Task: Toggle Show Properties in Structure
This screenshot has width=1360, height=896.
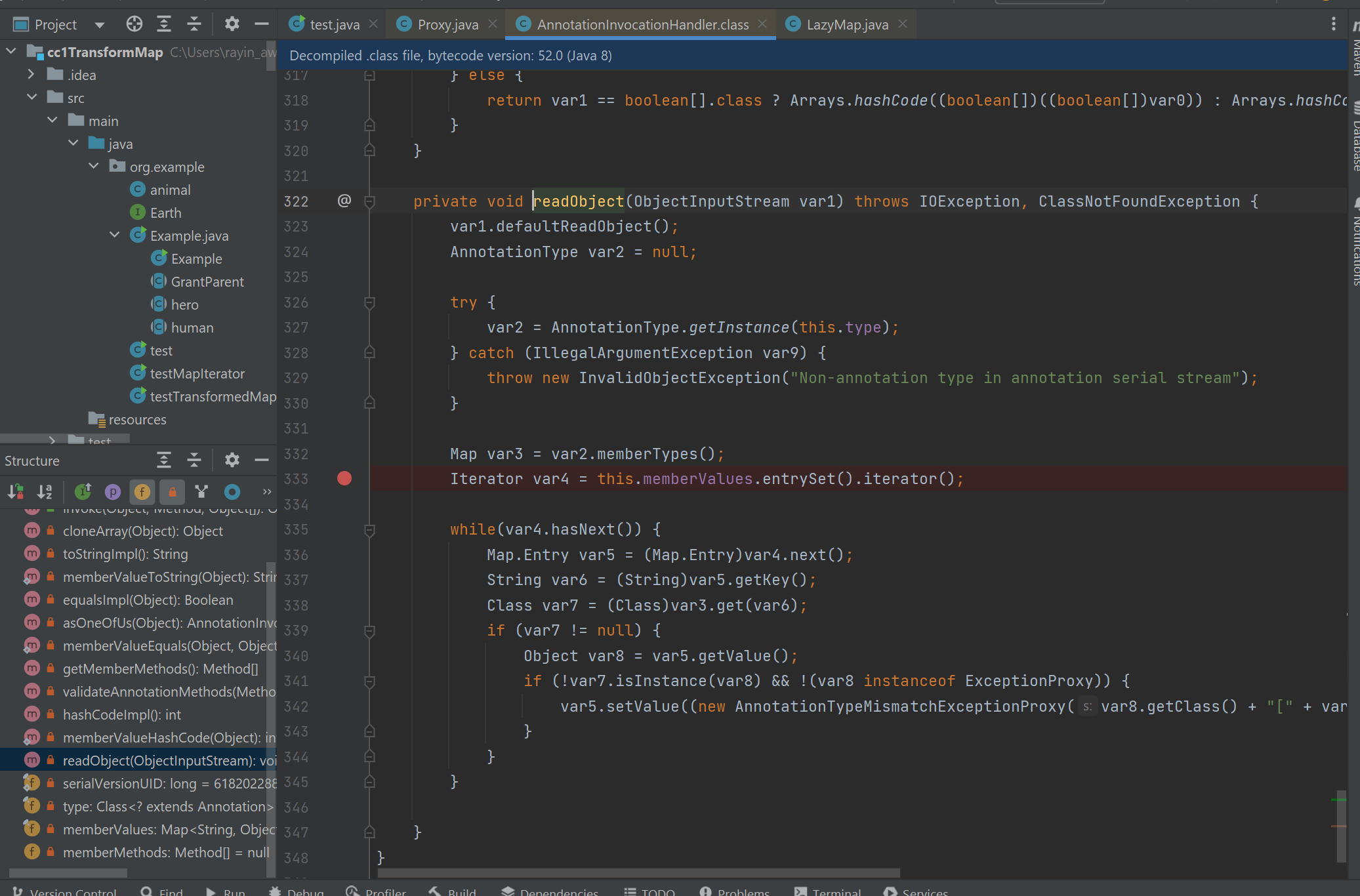Action: [x=113, y=491]
